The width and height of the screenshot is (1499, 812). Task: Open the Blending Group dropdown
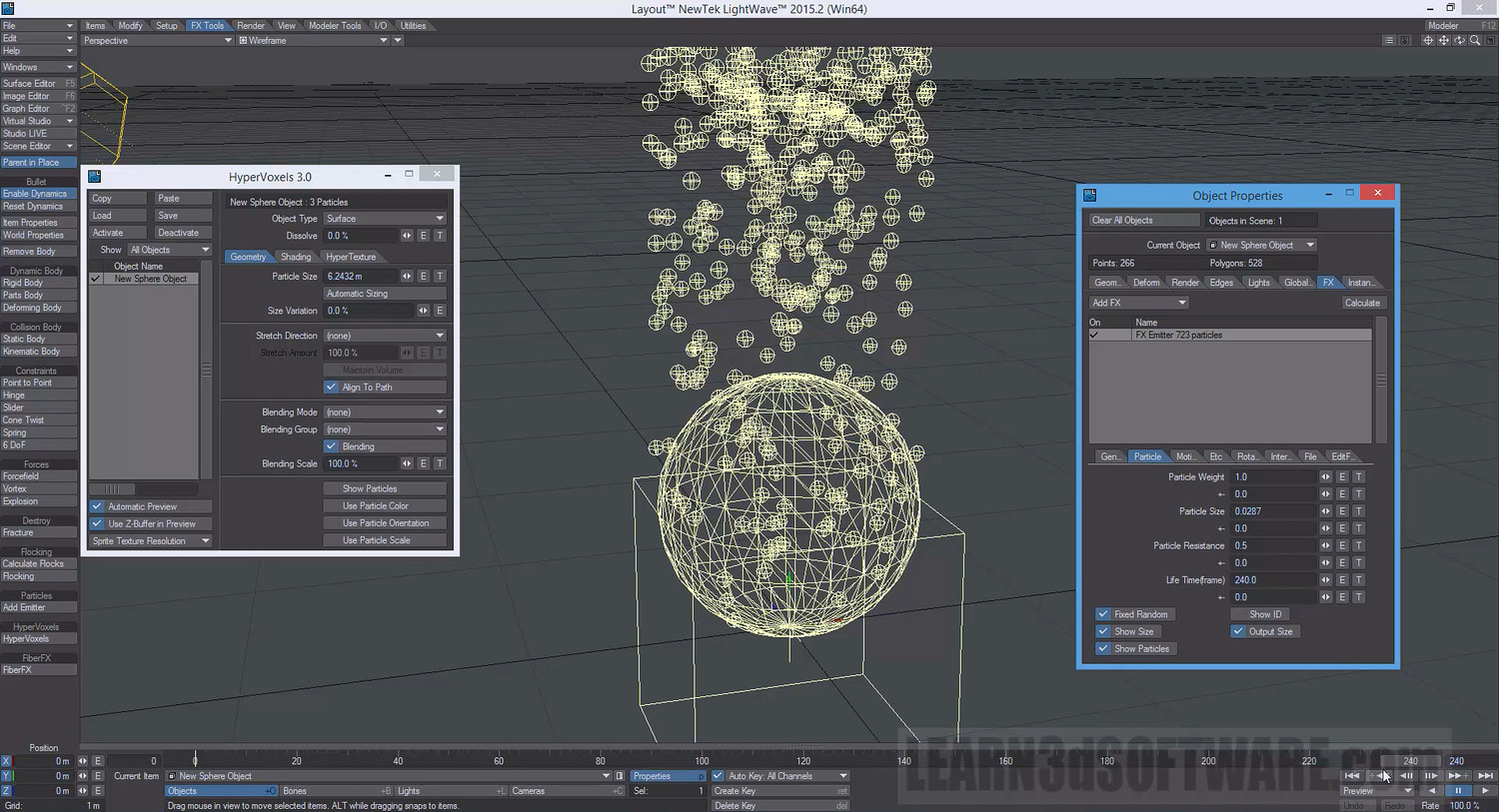385,429
